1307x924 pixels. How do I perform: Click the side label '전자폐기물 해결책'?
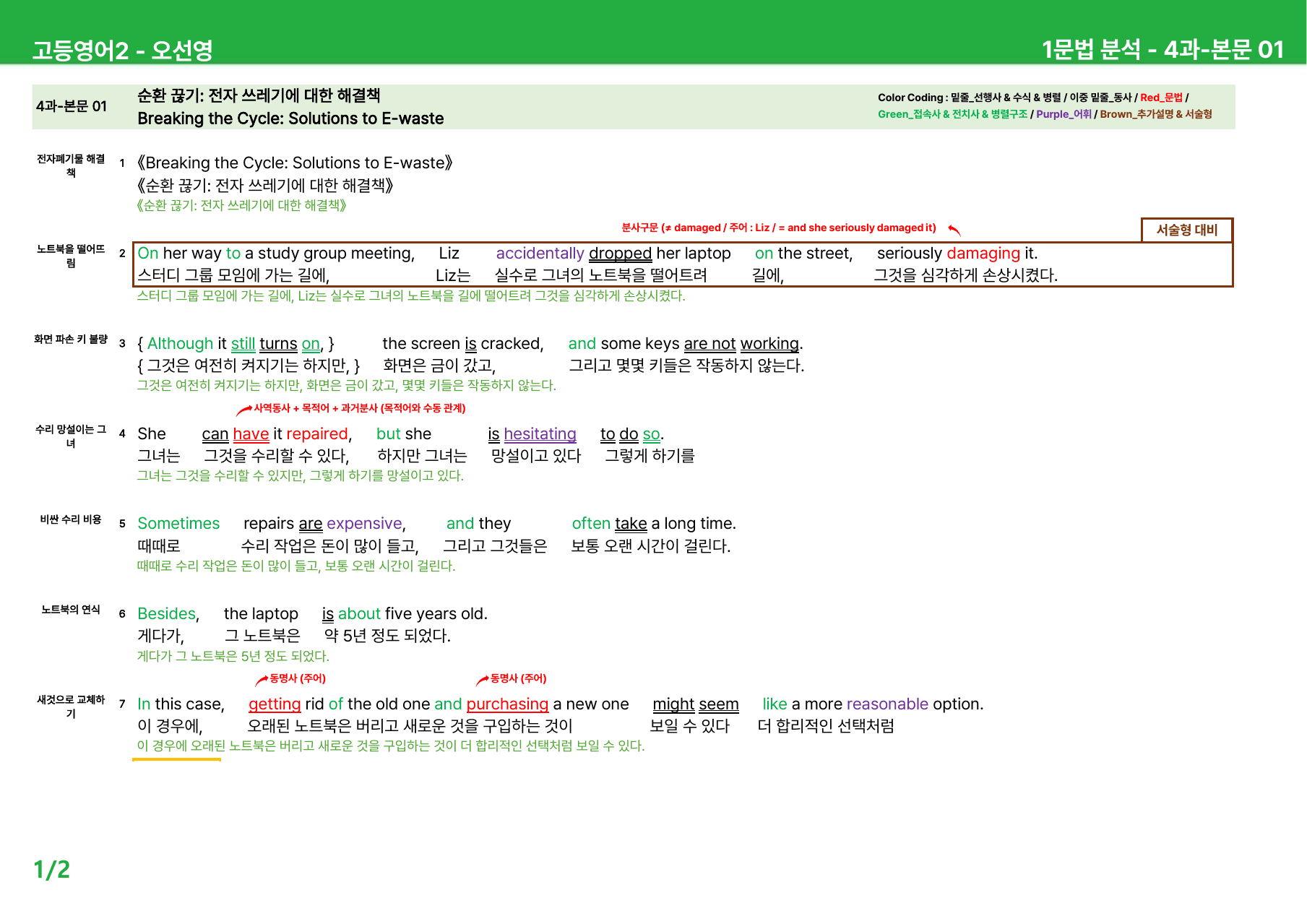pos(71,165)
